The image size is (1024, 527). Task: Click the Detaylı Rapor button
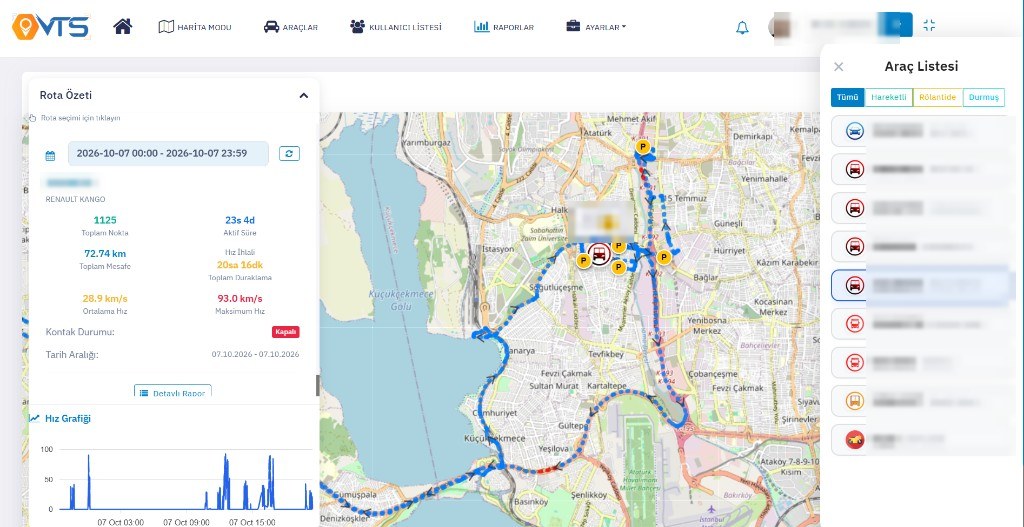(x=173, y=392)
